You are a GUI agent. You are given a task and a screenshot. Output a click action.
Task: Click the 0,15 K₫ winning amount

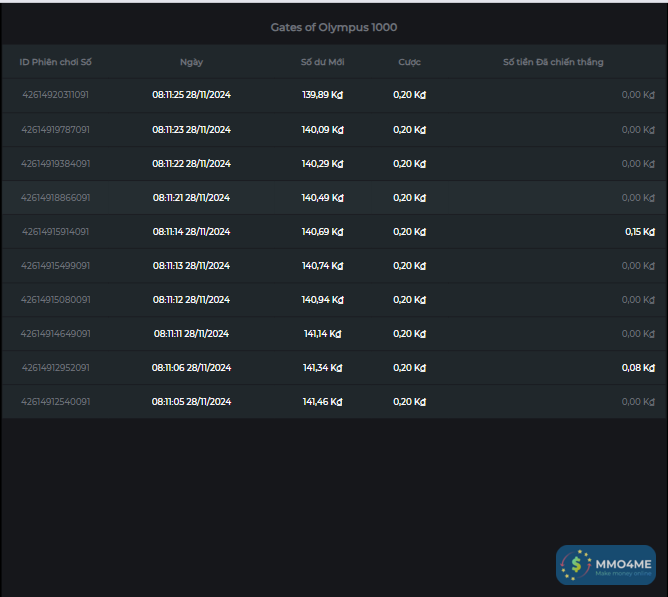click(x=639, y=231)
